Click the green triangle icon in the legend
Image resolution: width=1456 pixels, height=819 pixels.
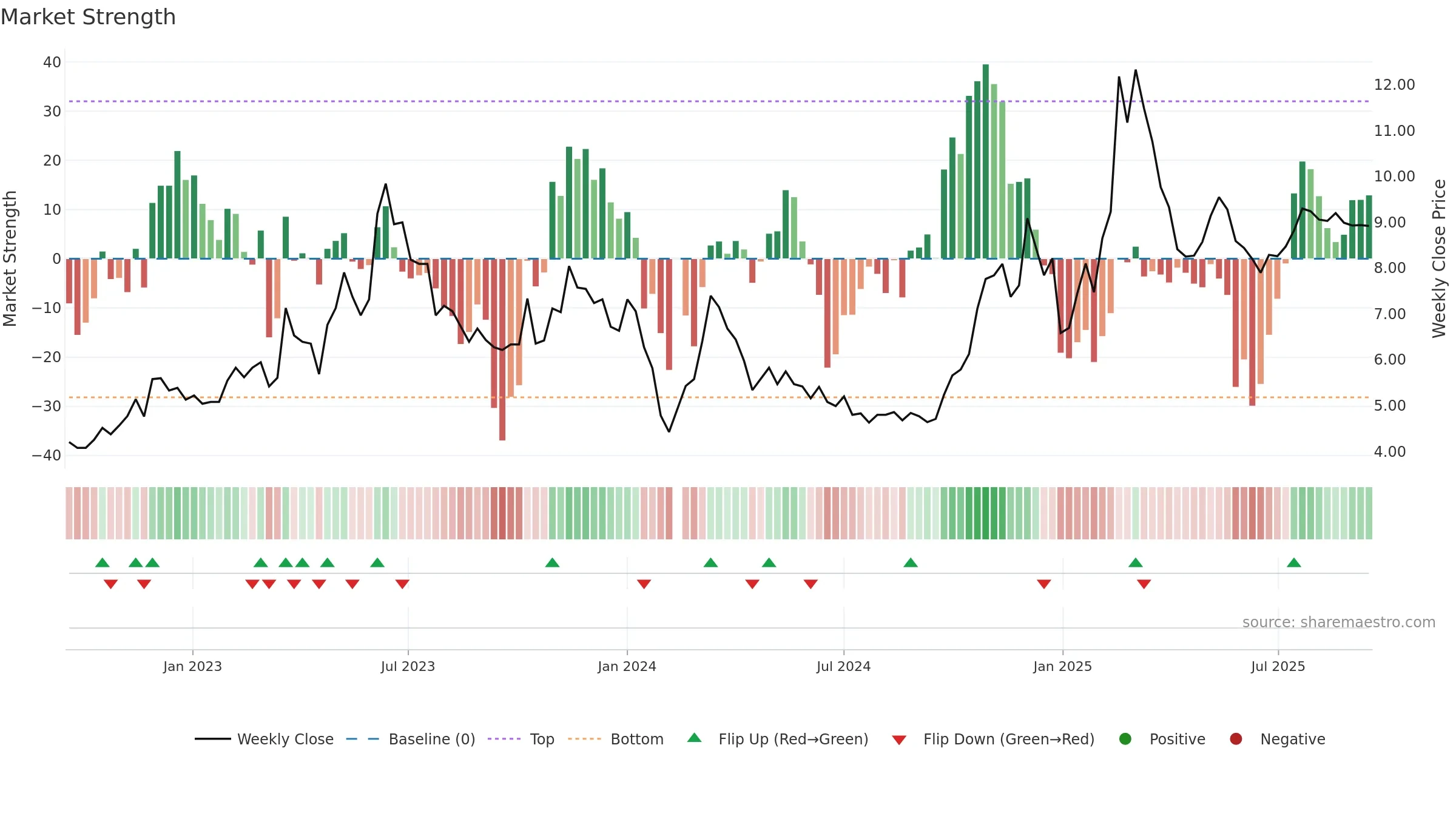695,738
